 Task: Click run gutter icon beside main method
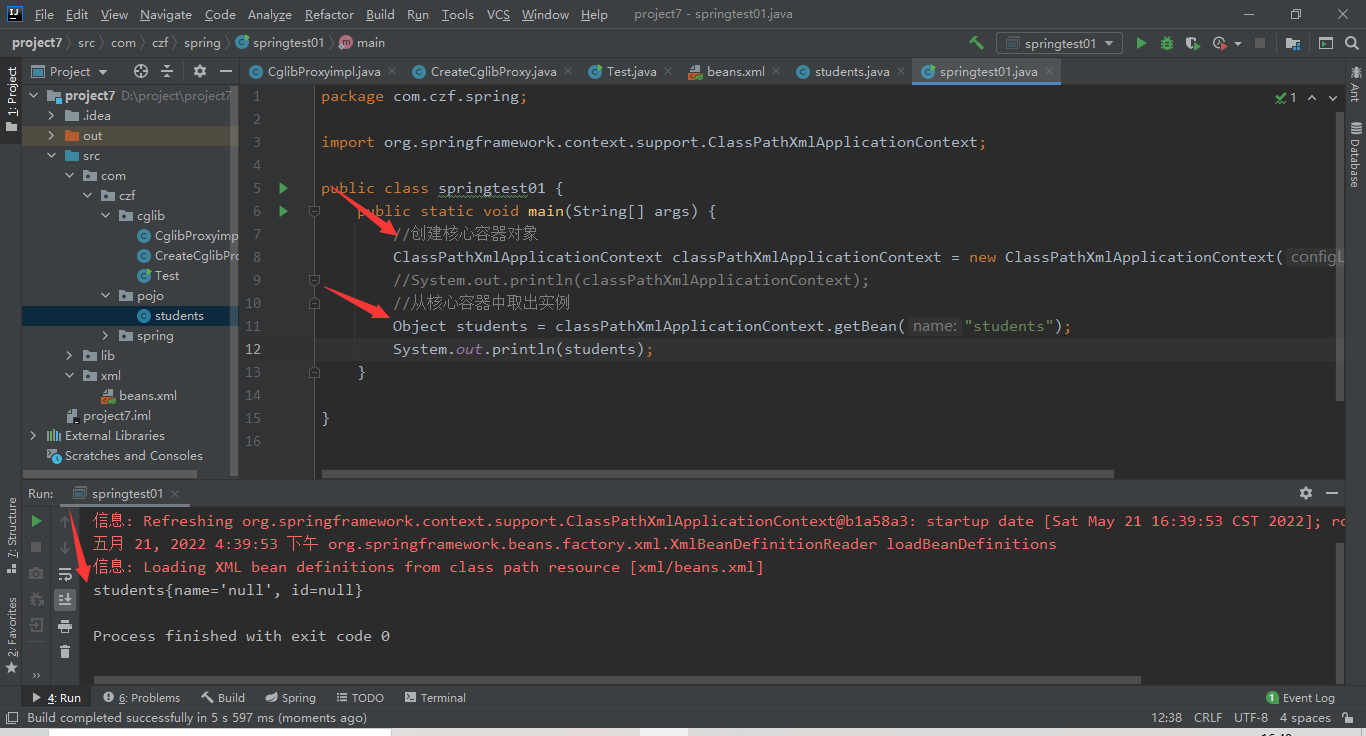283,211
